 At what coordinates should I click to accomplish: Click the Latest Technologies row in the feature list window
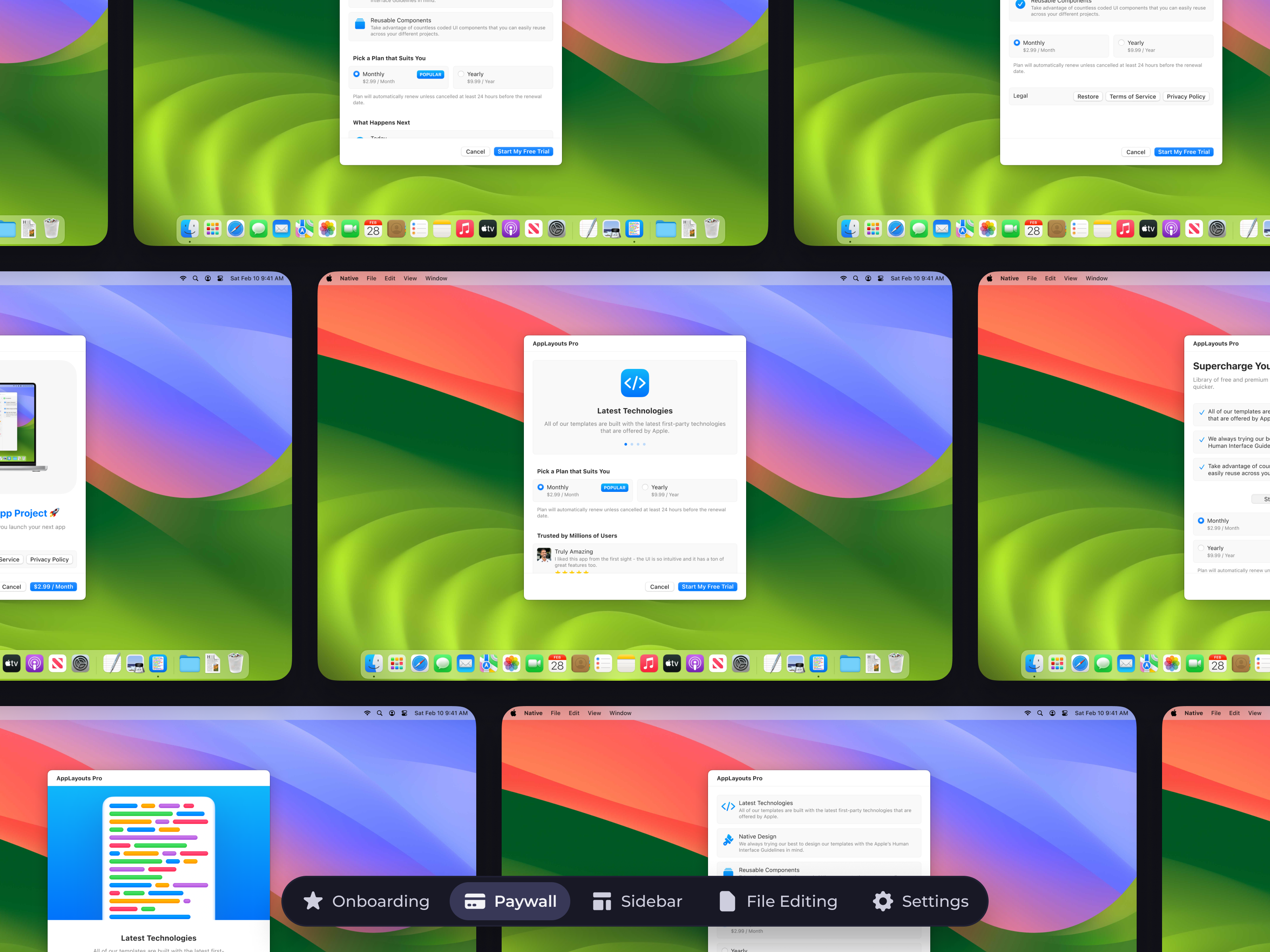[x=819, y=809]
